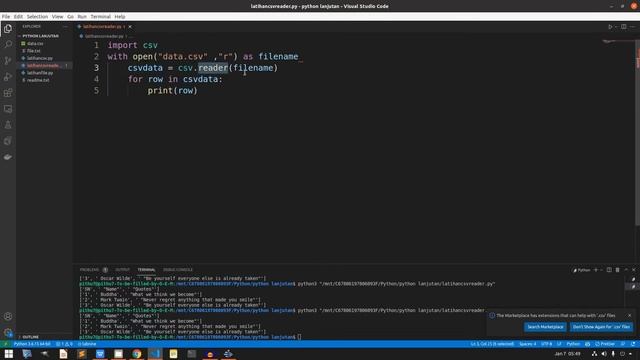
Task: Switch to the Debug Console tab
Action: (x=178, y=270)
